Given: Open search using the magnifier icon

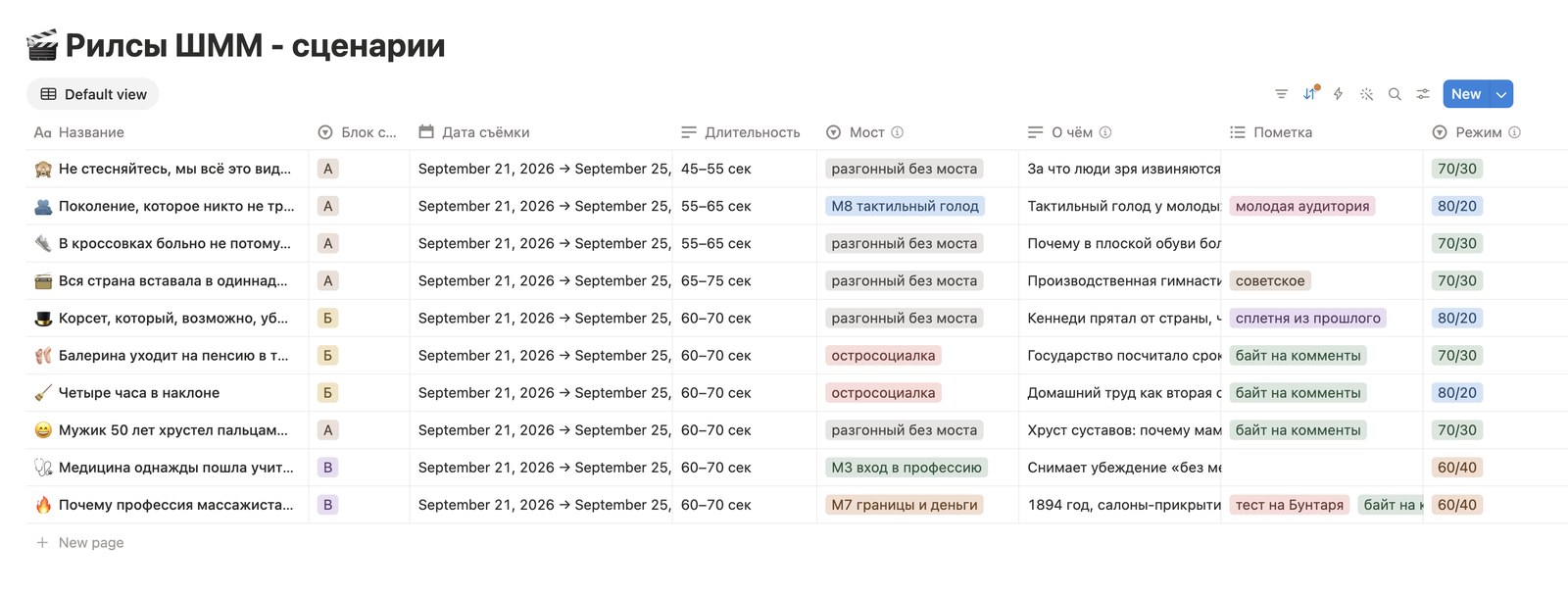Looking at the screenshot, I should [1395, 94].
